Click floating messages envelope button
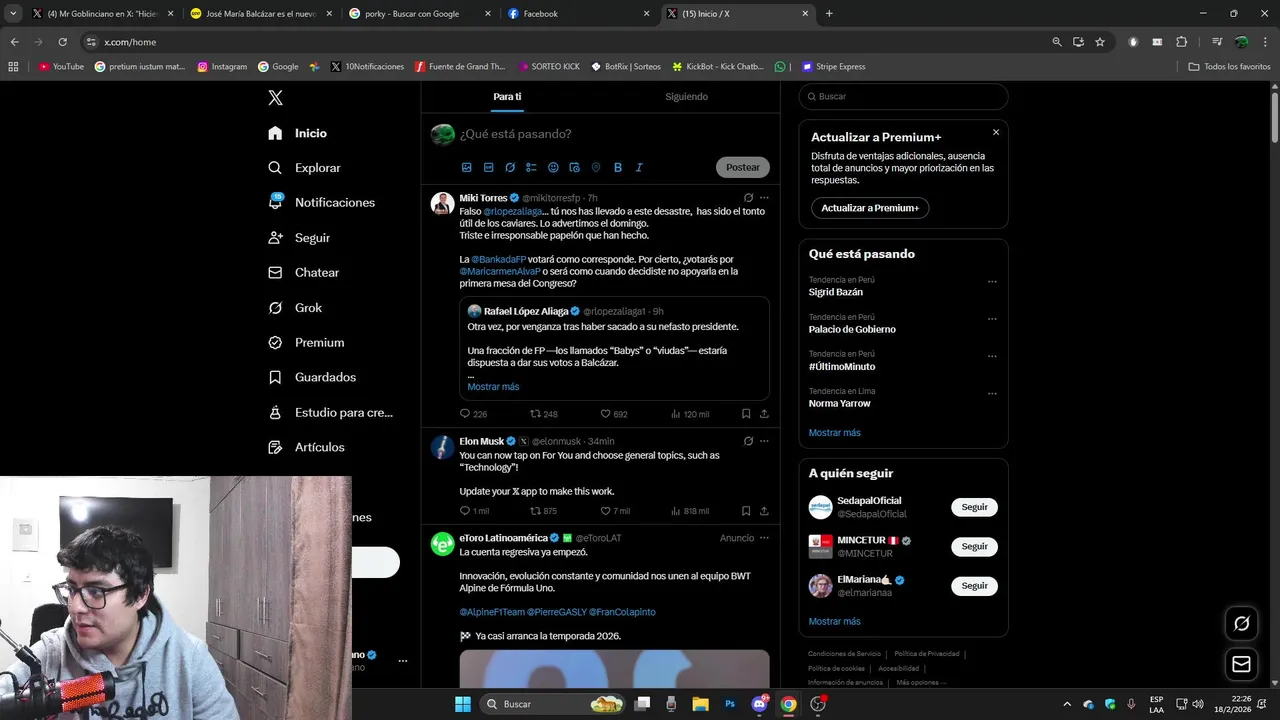1280x720 pixels. pyautogui.click(x=1242, y=664)
